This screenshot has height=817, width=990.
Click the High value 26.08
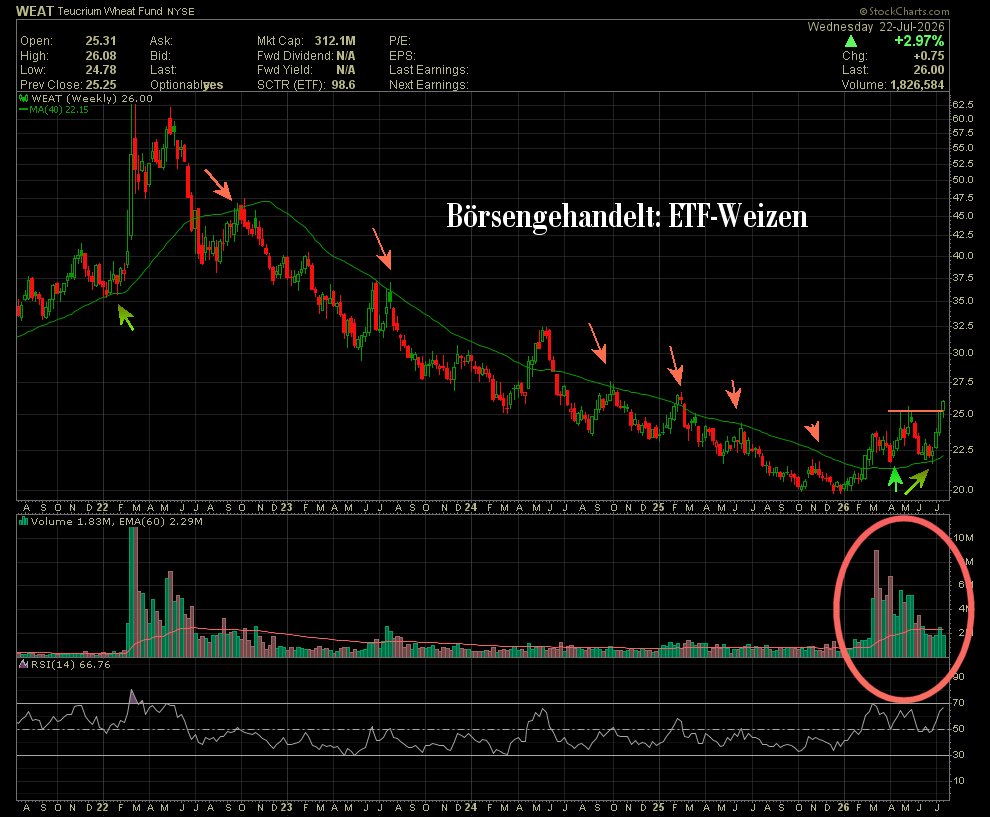click(x=101, y=56)
